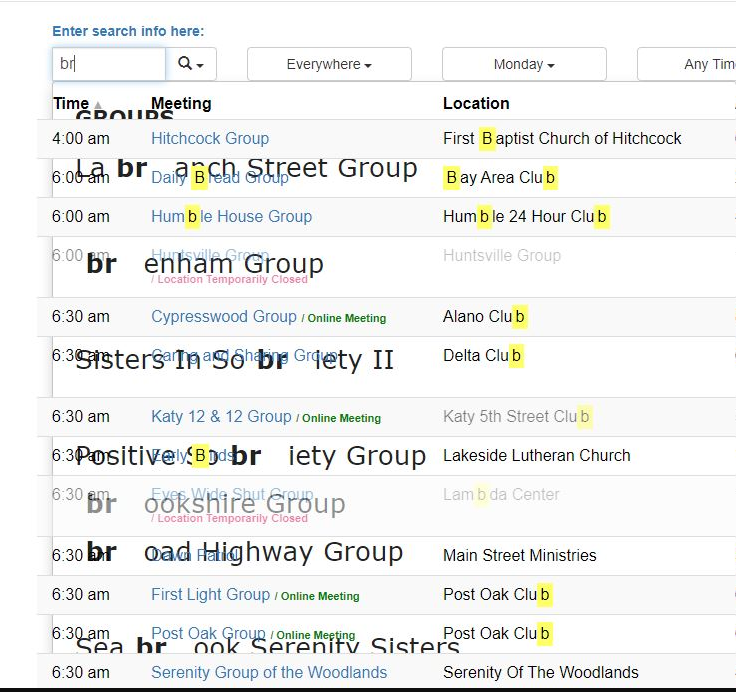Click Location Temporarily Closed under Eyes Wide Shut
The image size is (736, 692).
pyautogui.click(x=232, y=518)
